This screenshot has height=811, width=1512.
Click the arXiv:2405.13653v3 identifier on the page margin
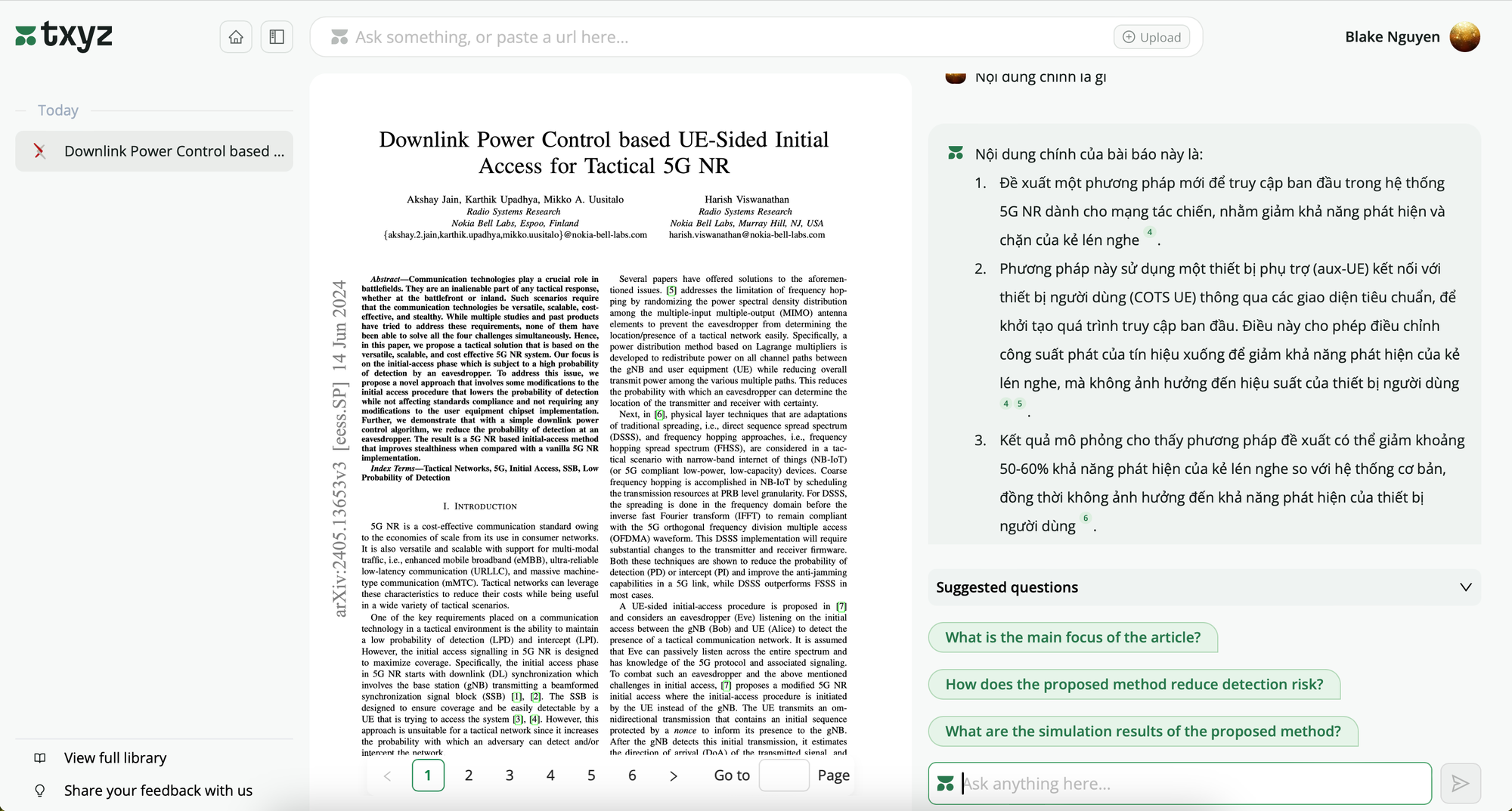(339, 540)
